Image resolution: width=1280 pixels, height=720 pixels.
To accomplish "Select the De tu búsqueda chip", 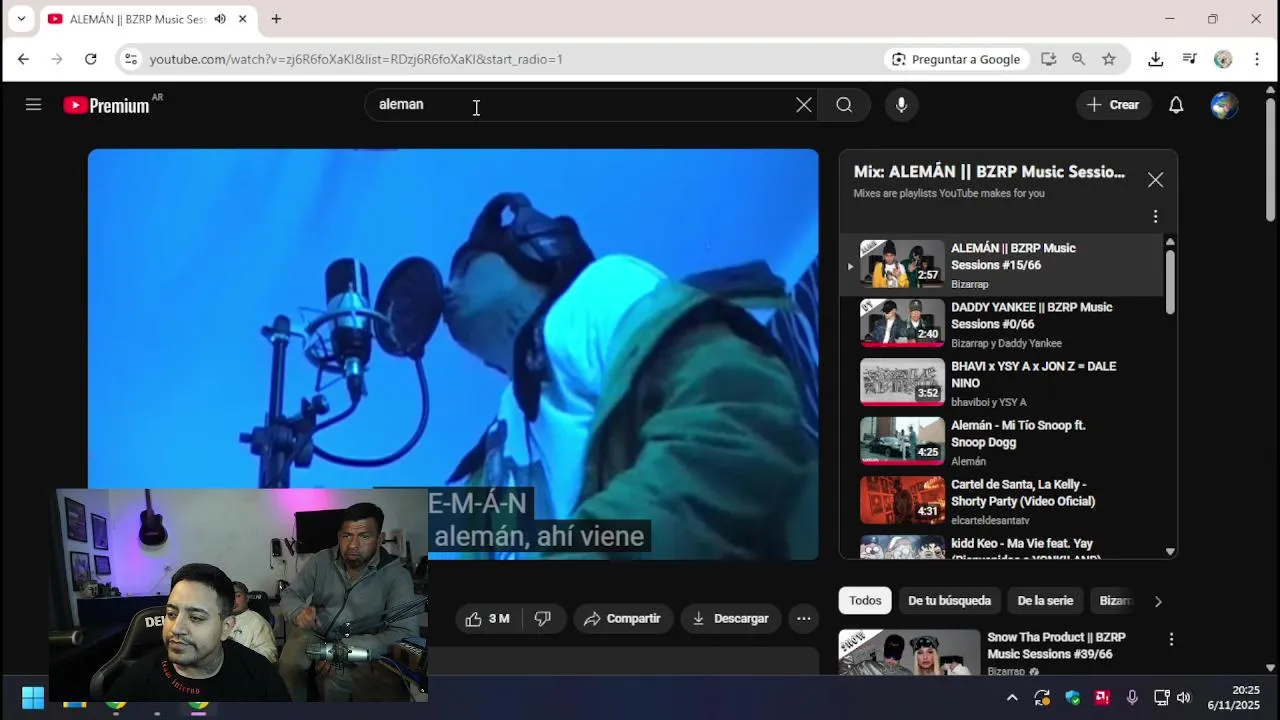I will 949,601.
